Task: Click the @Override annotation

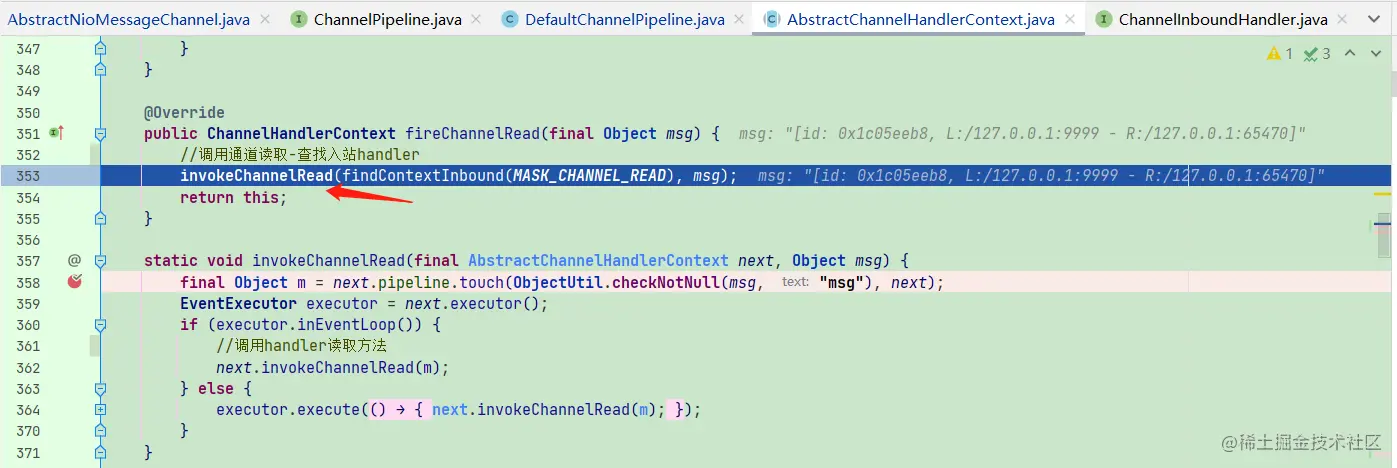Action: pyautogui.click(x=184, y=112)
